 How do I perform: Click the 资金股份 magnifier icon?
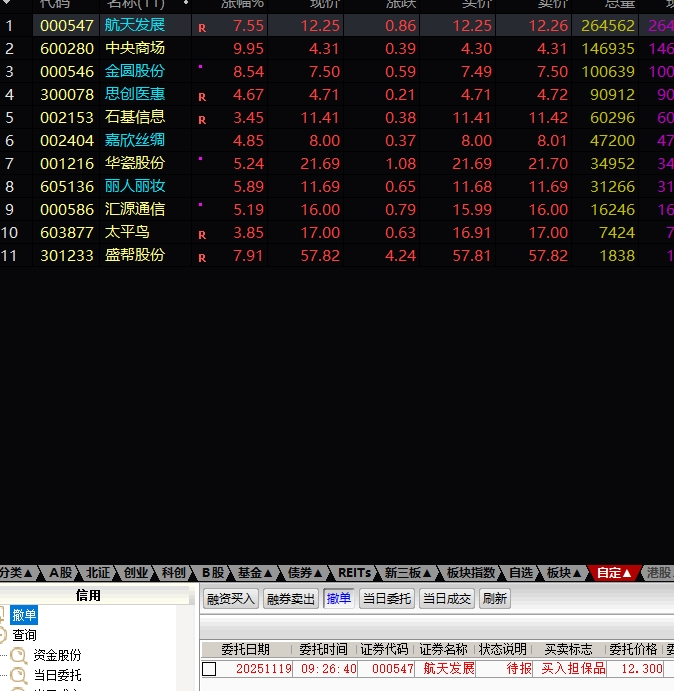[x=19, y=656]
